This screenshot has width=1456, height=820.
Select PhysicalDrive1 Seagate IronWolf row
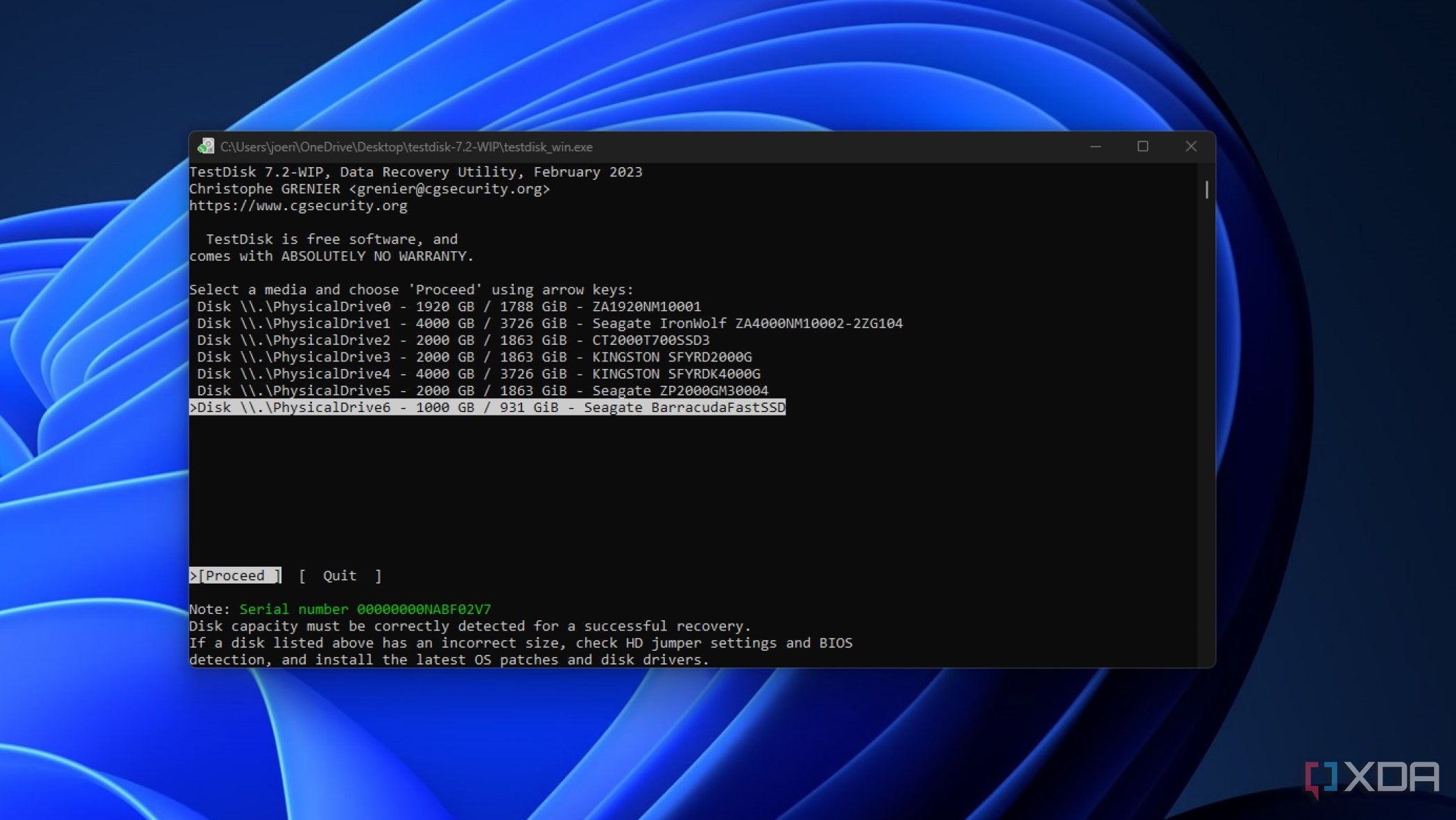coord(550,323)
